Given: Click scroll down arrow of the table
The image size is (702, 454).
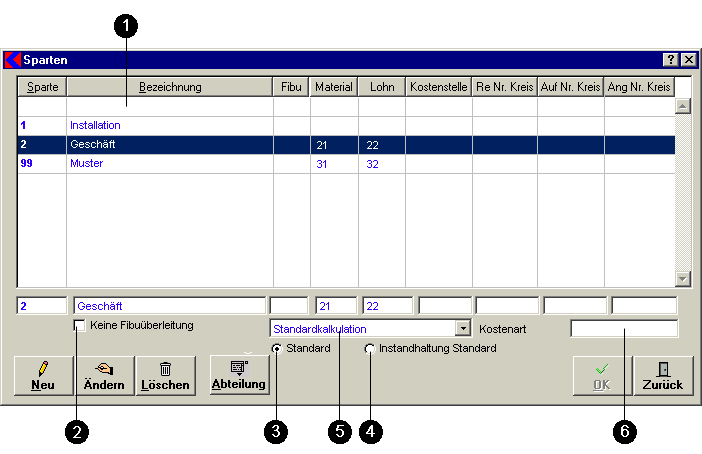Looking at the screenshot, I should [x=683, y=279].
